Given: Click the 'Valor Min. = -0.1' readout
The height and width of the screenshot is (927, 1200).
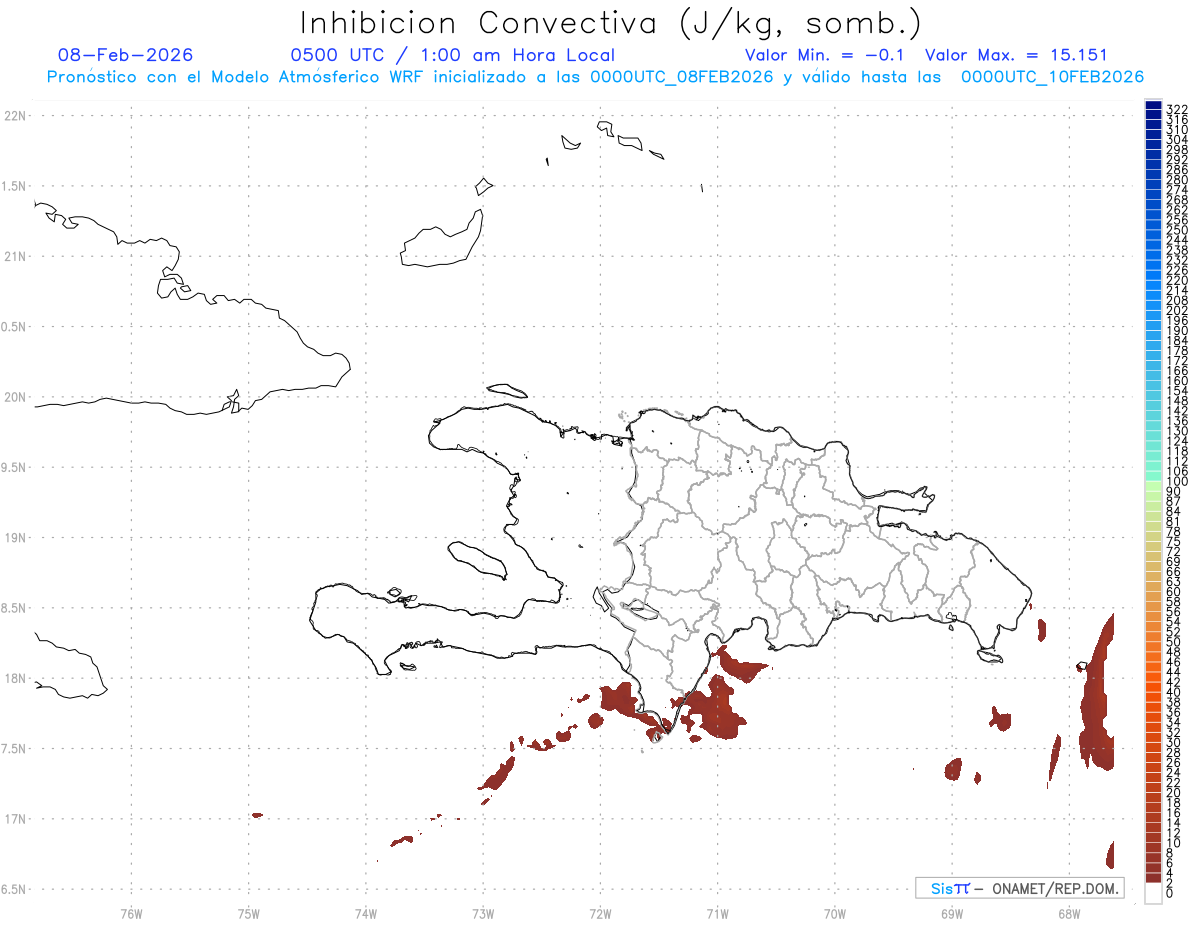Looking at the screenshot, I should coord(824,55).
